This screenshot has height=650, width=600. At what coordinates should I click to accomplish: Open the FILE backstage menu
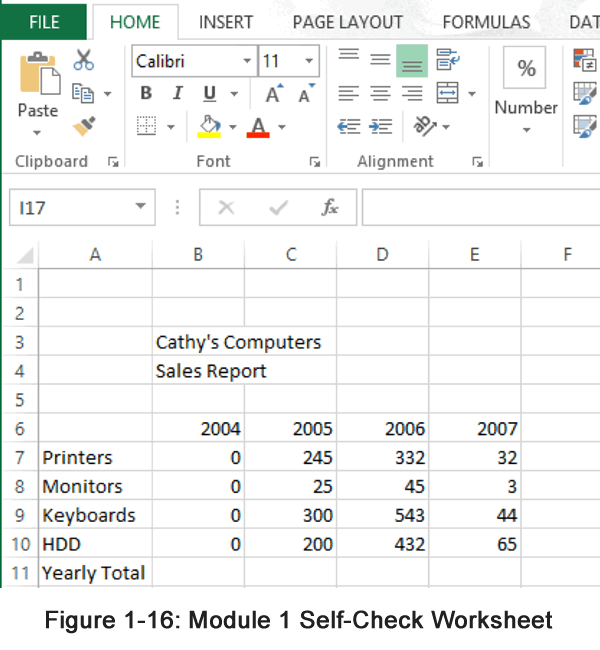click(43, 22)
